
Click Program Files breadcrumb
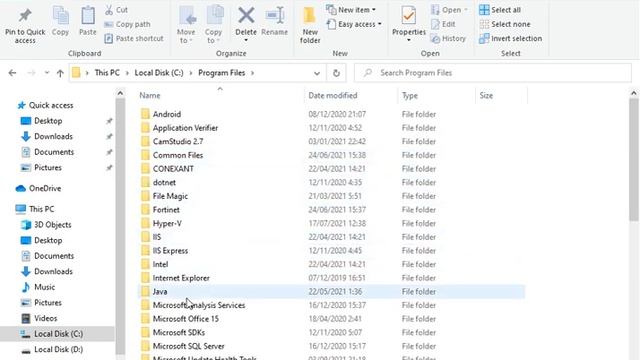(222, 73)
